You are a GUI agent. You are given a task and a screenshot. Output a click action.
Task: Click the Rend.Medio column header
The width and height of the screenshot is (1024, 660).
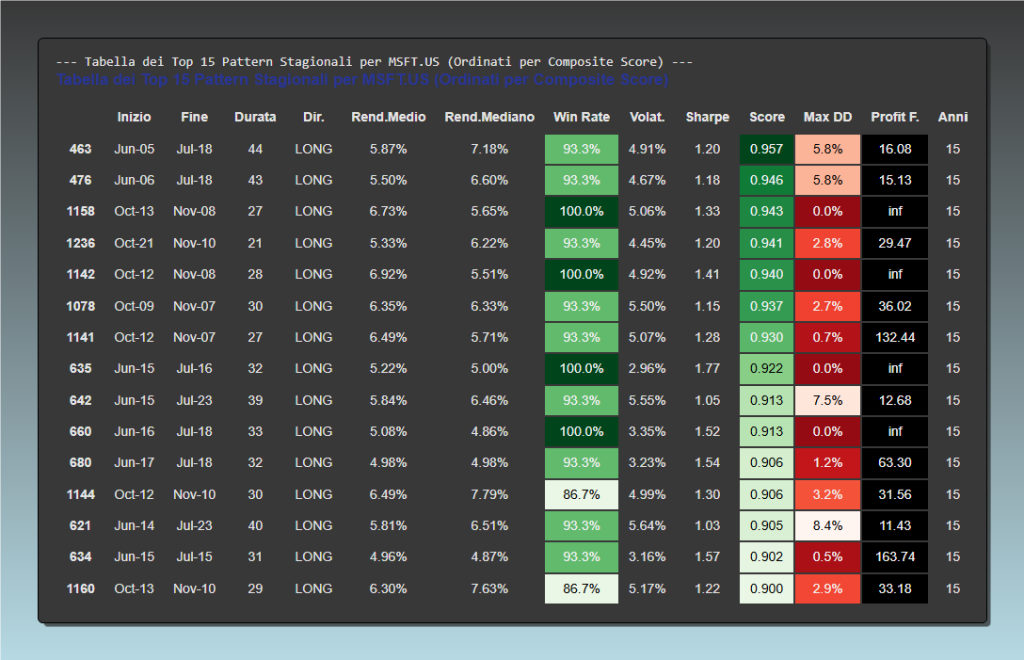click(x=388, y=117)
